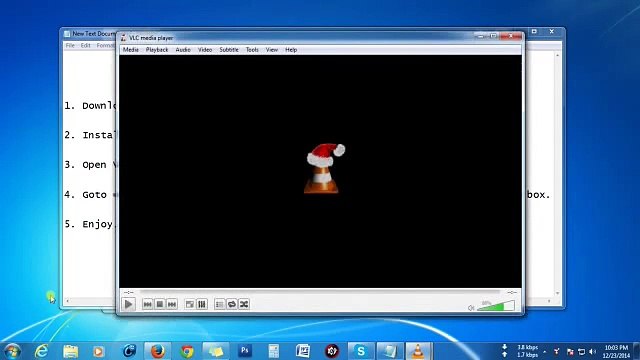
Task: Show VLC extended settings (equalizer icon)
Action: pos(202,304)
